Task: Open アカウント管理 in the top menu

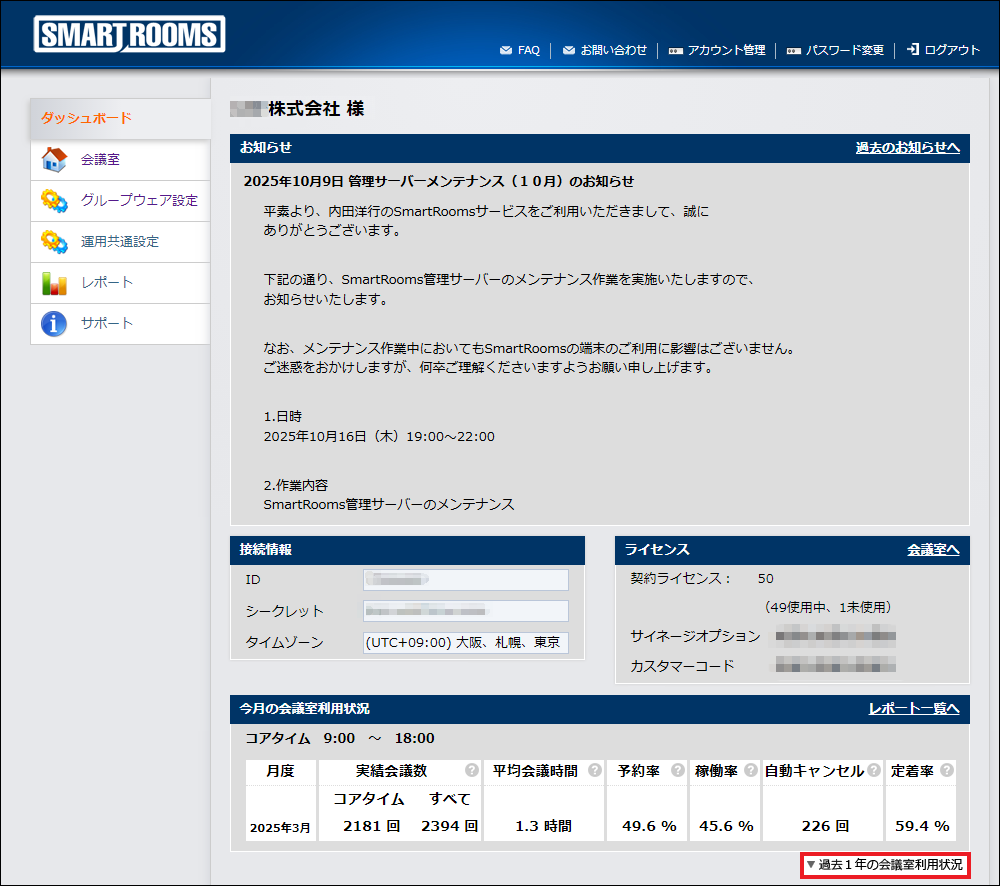Action: point(717,50)
